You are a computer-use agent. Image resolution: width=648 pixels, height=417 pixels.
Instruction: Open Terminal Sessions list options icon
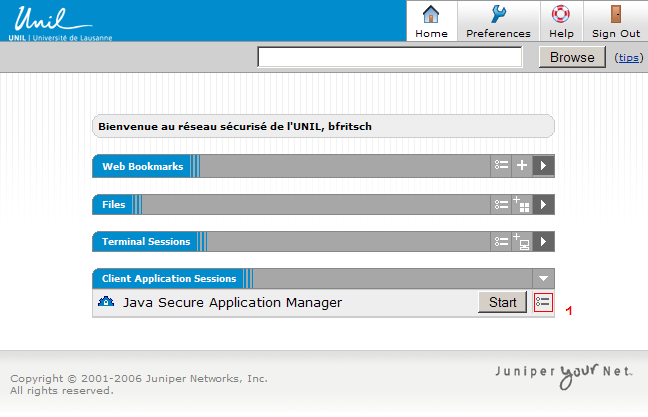point(502,242)
